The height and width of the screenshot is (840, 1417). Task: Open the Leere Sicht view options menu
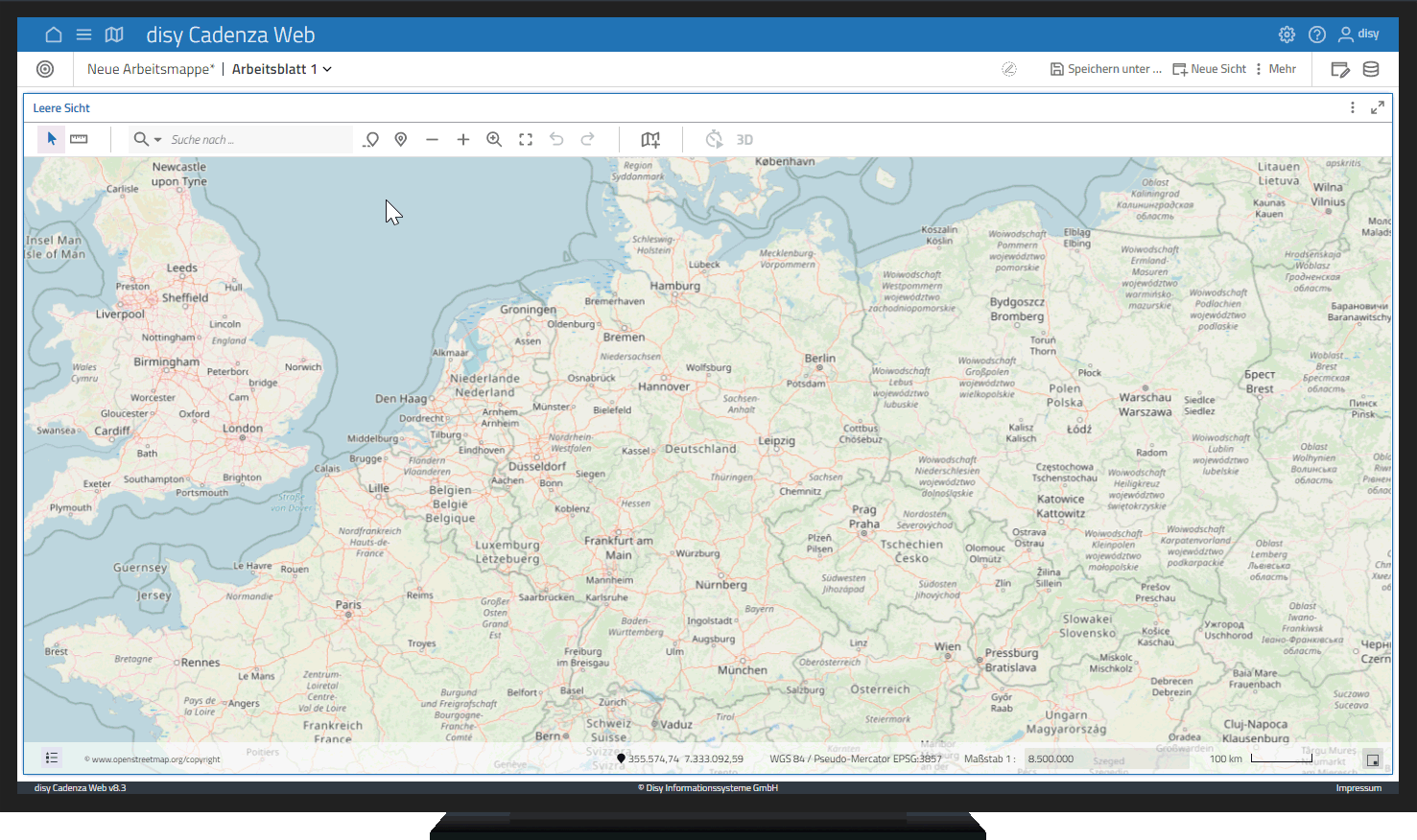point(1353,107)
